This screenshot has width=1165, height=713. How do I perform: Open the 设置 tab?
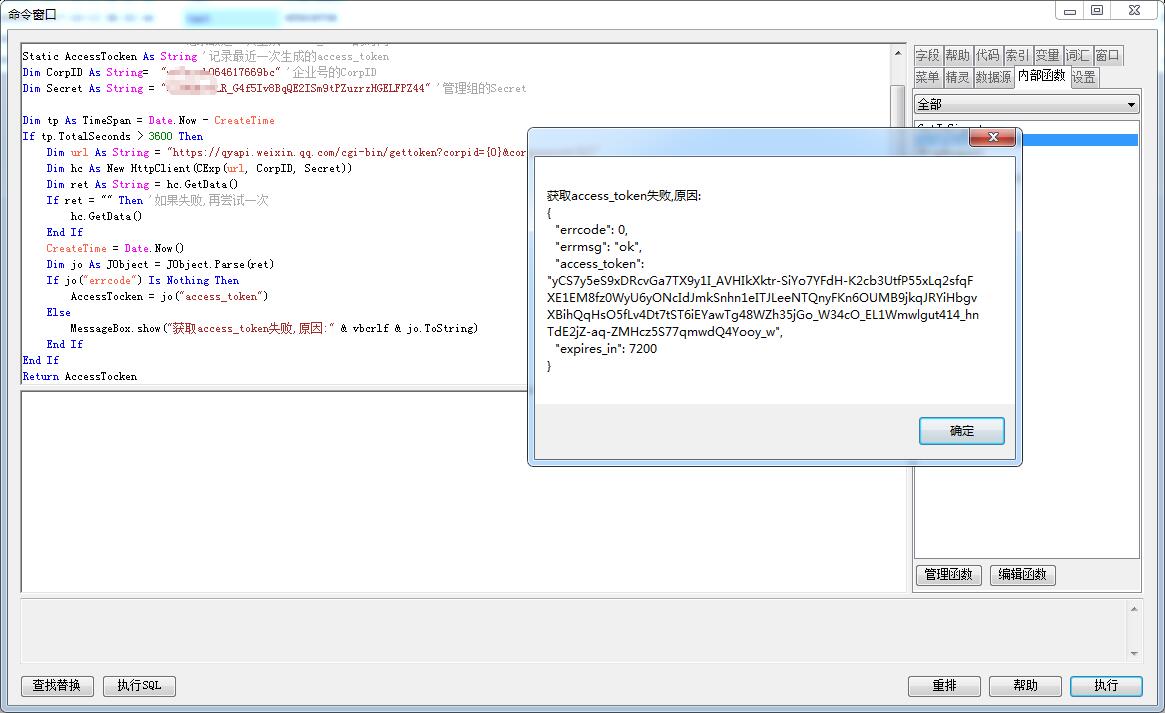(x=1084, y=77)
